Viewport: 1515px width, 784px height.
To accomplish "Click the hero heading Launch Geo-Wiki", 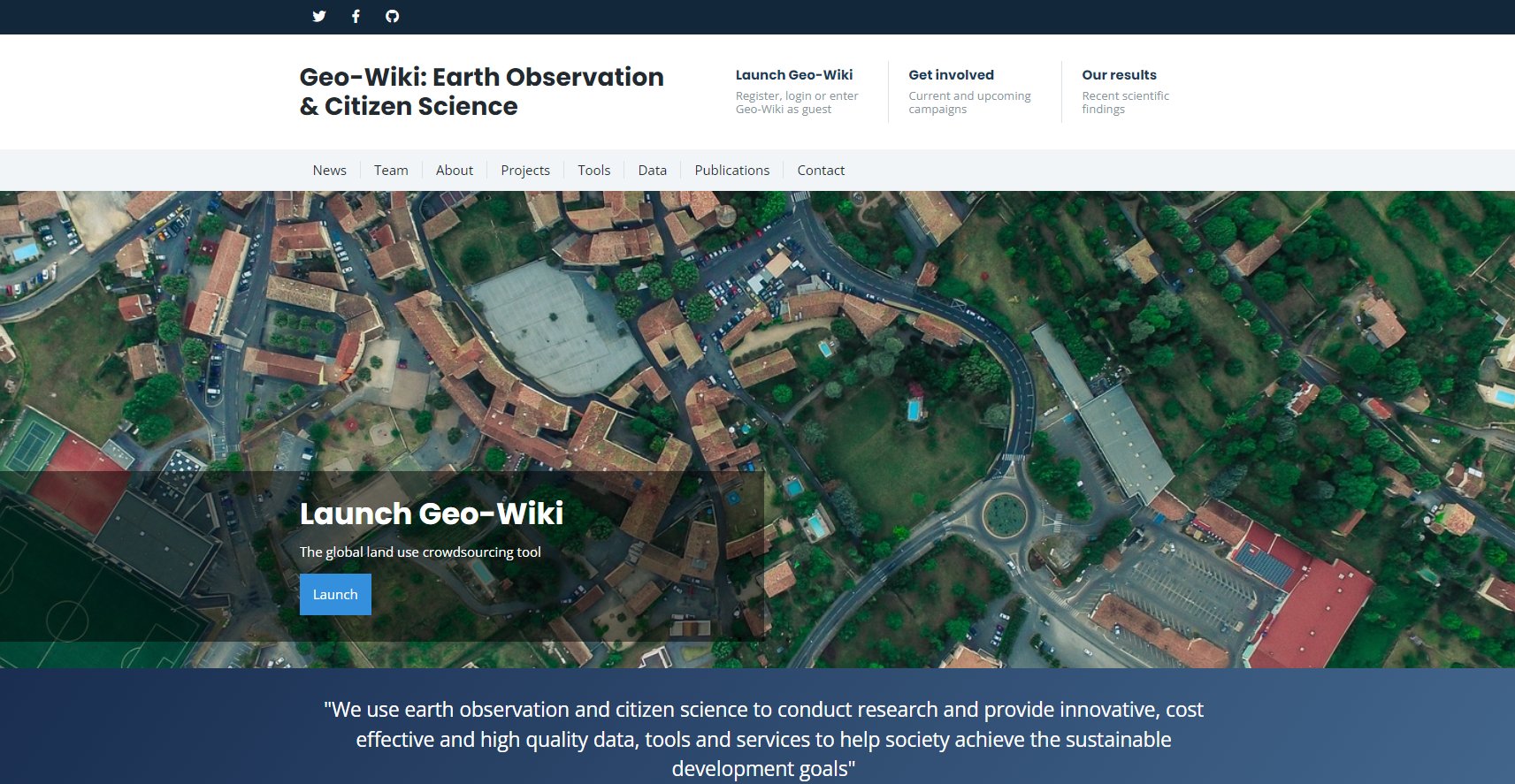I will 432,514.
